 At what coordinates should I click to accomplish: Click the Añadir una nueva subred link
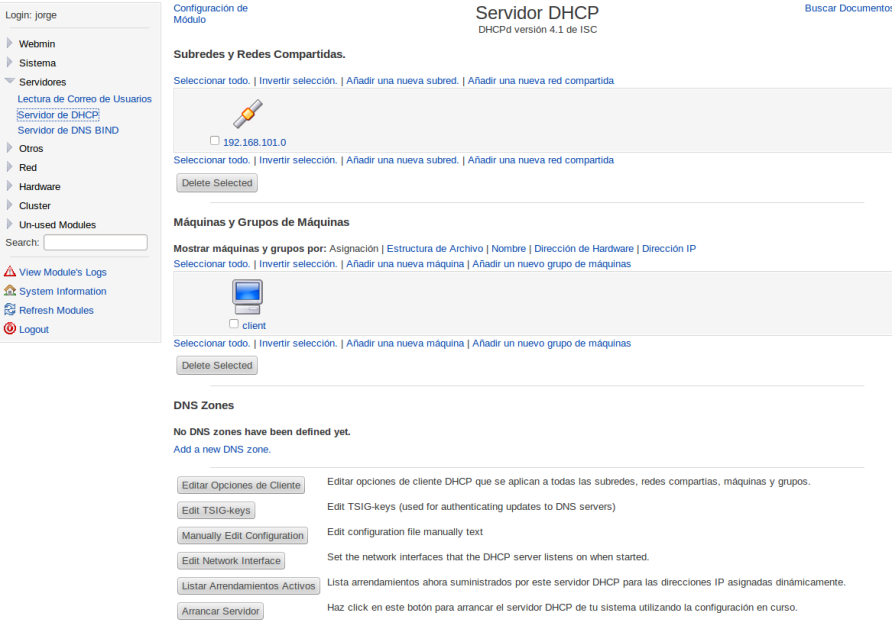[x=401, y=80]
